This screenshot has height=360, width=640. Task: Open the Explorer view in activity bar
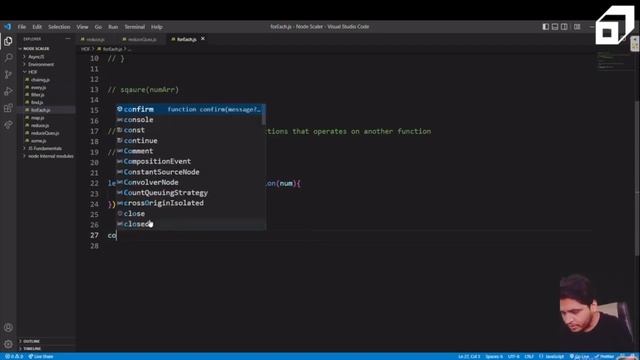click(8, 41)
